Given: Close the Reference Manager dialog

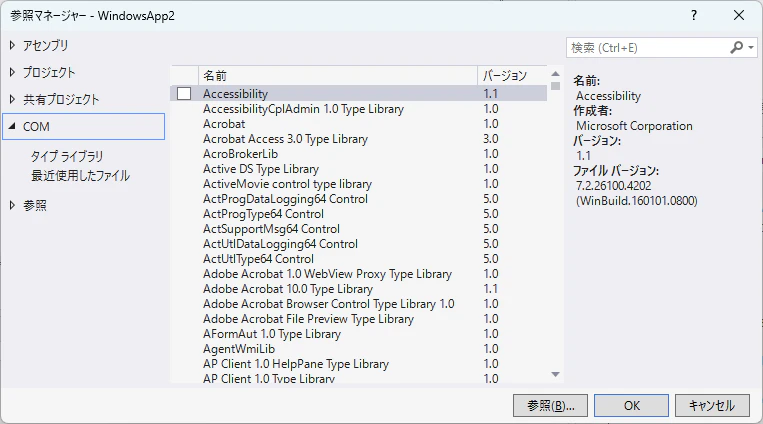Looking at the screenshot, I should (x=739, y=15).
